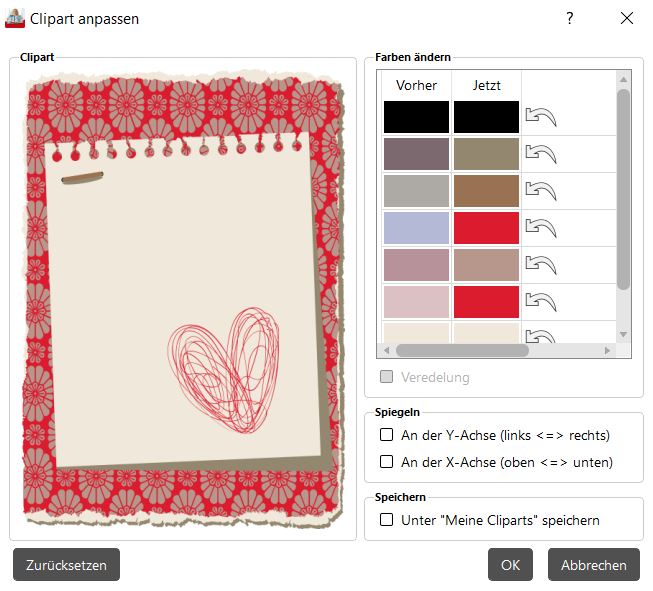Click the Abbrechen button

[593, 565]
